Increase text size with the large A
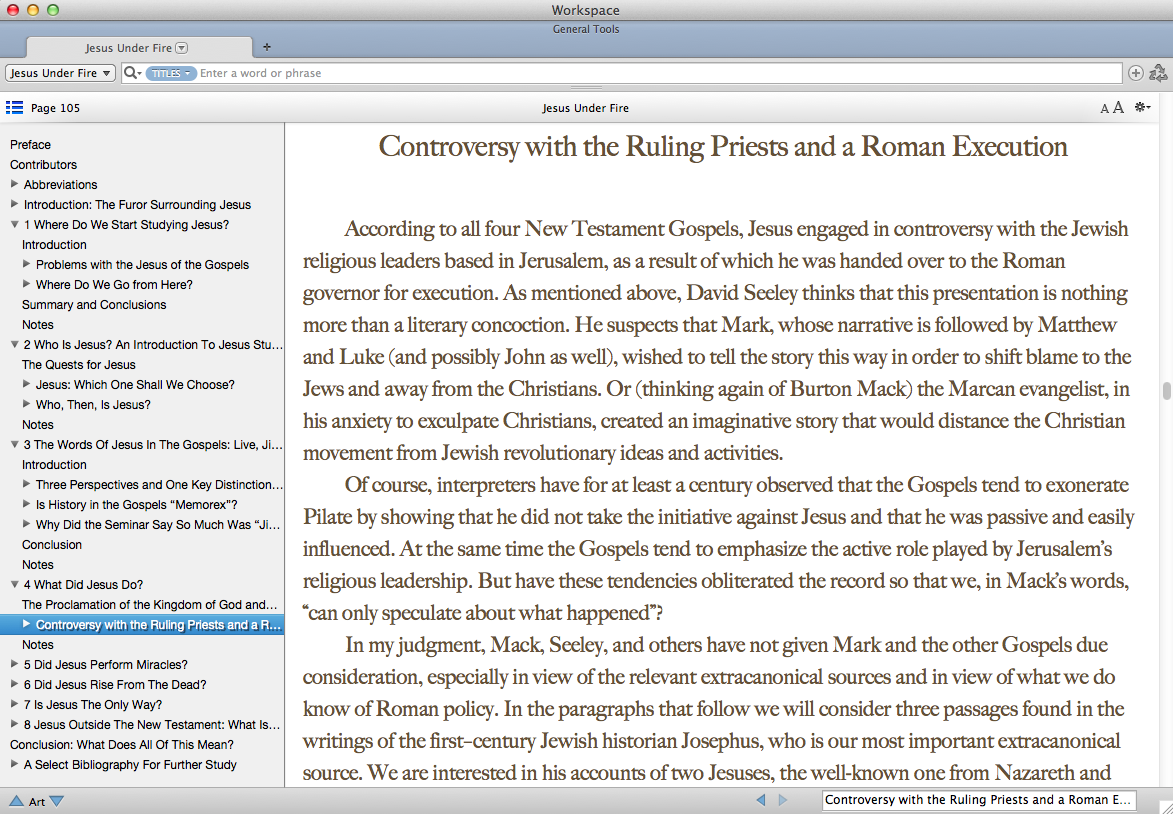1173x814 pixels. 1118,108
